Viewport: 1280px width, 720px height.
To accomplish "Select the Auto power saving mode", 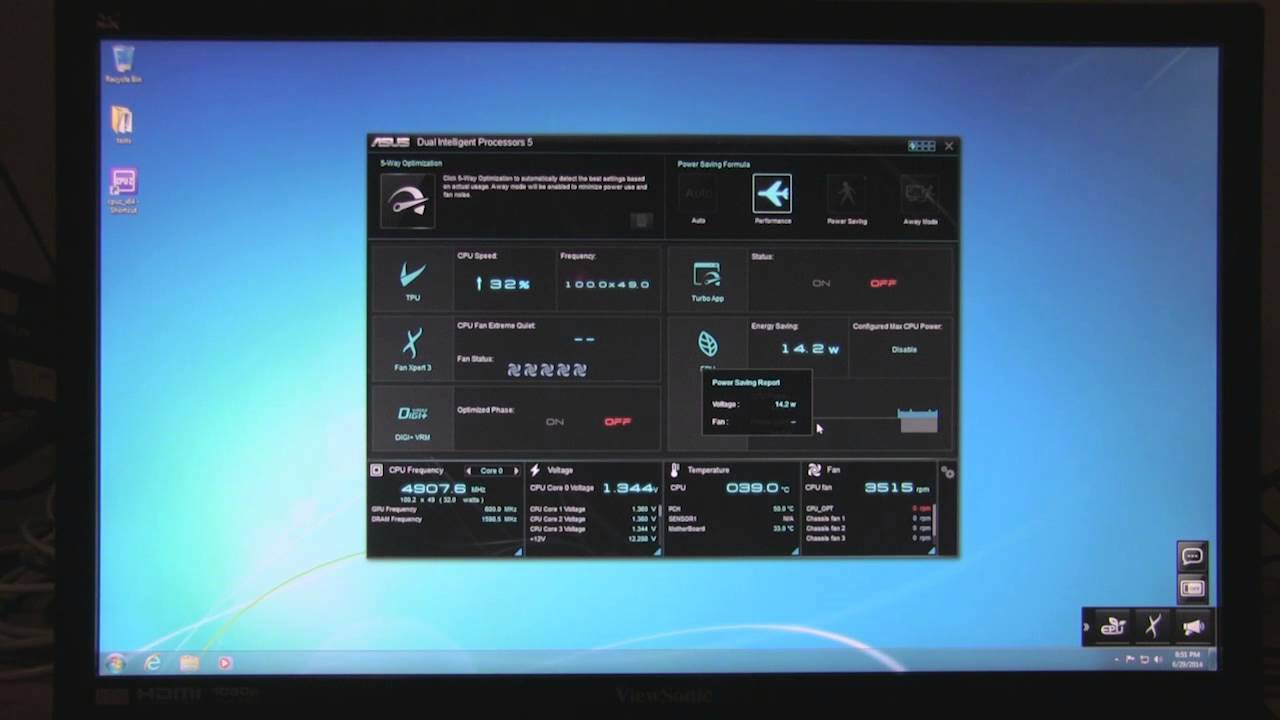I will pos(698,194).
